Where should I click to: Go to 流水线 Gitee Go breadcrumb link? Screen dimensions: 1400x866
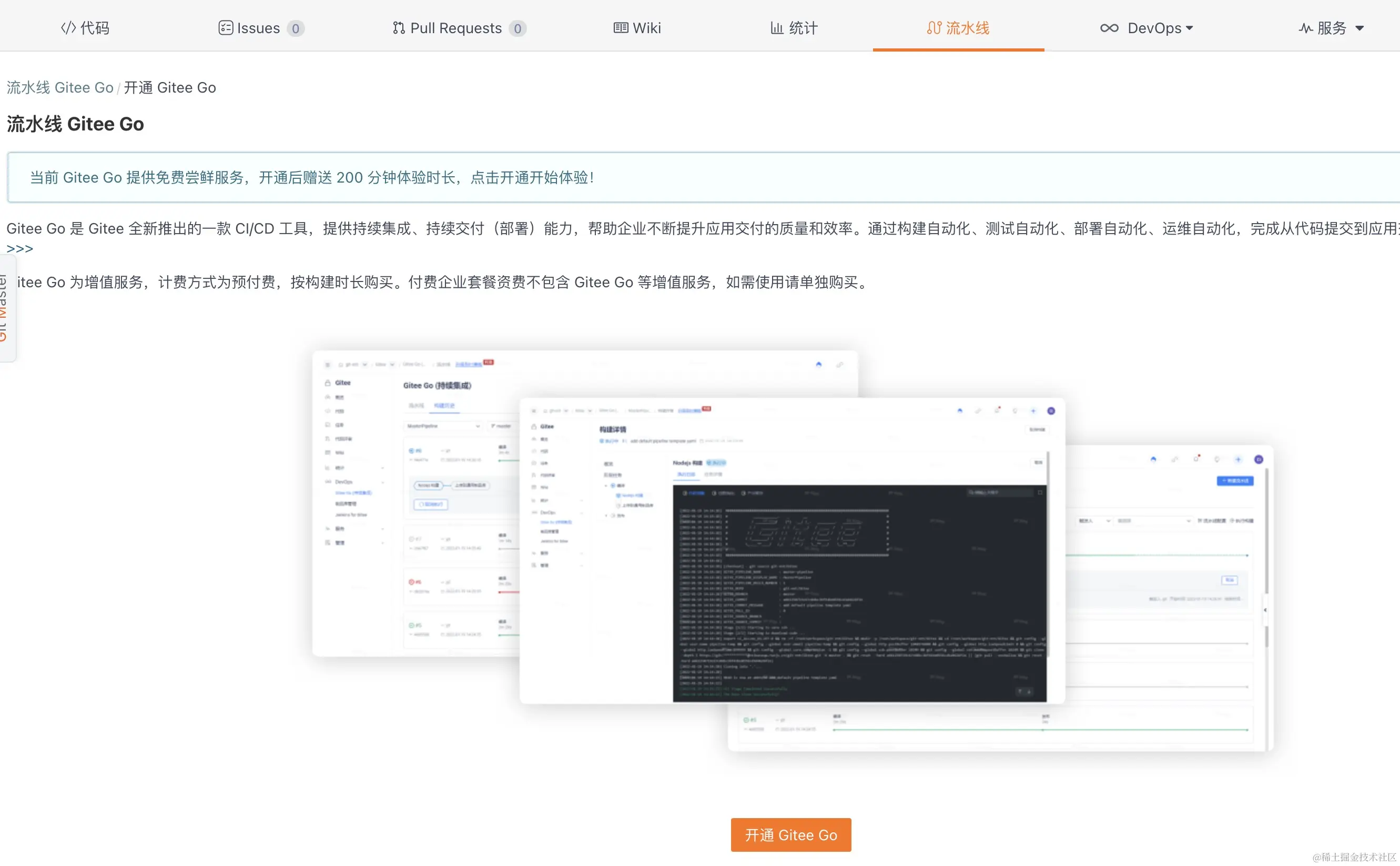[60, 87]
